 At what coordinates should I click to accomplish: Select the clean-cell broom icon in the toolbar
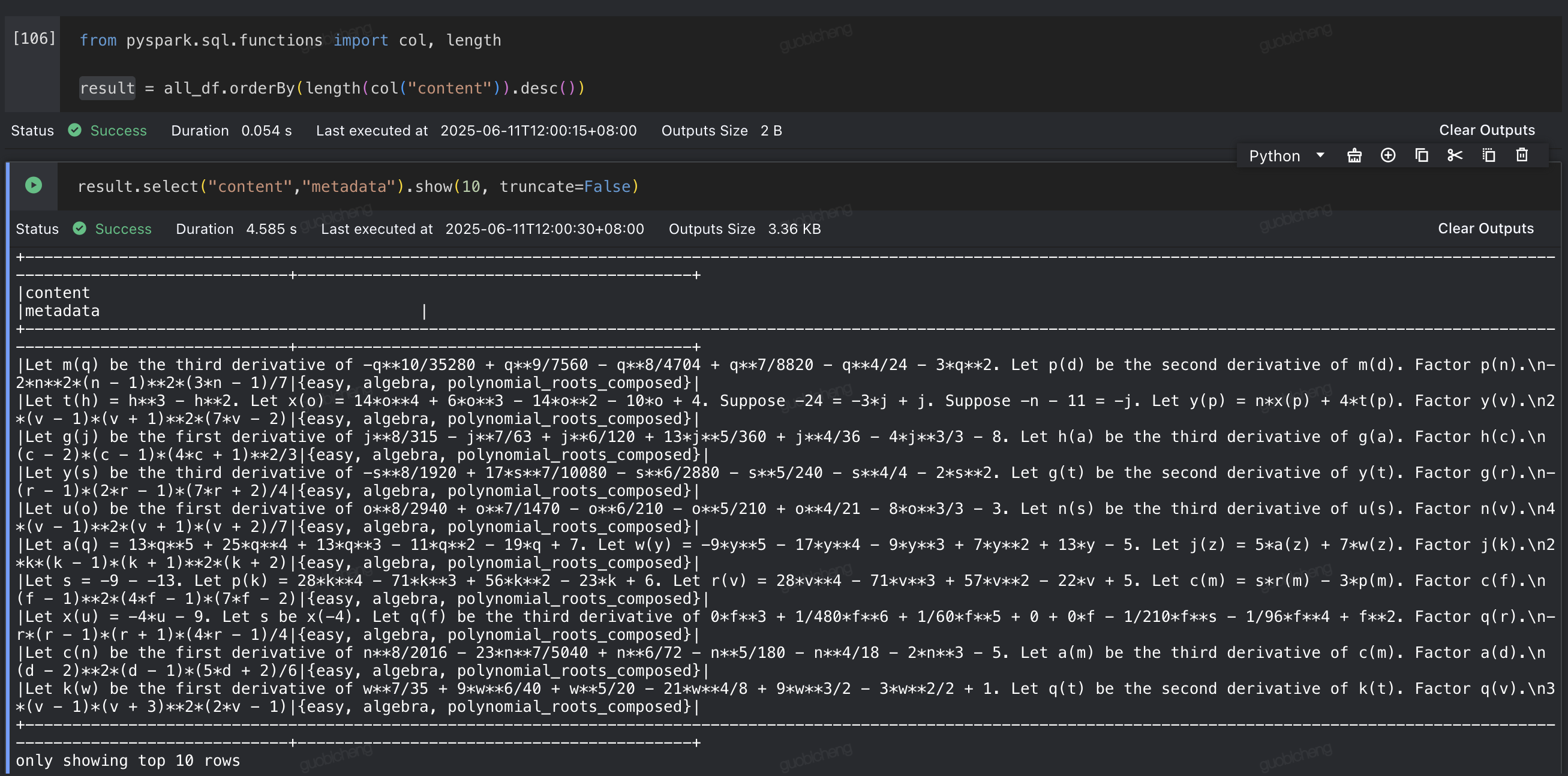[1354, 155]
